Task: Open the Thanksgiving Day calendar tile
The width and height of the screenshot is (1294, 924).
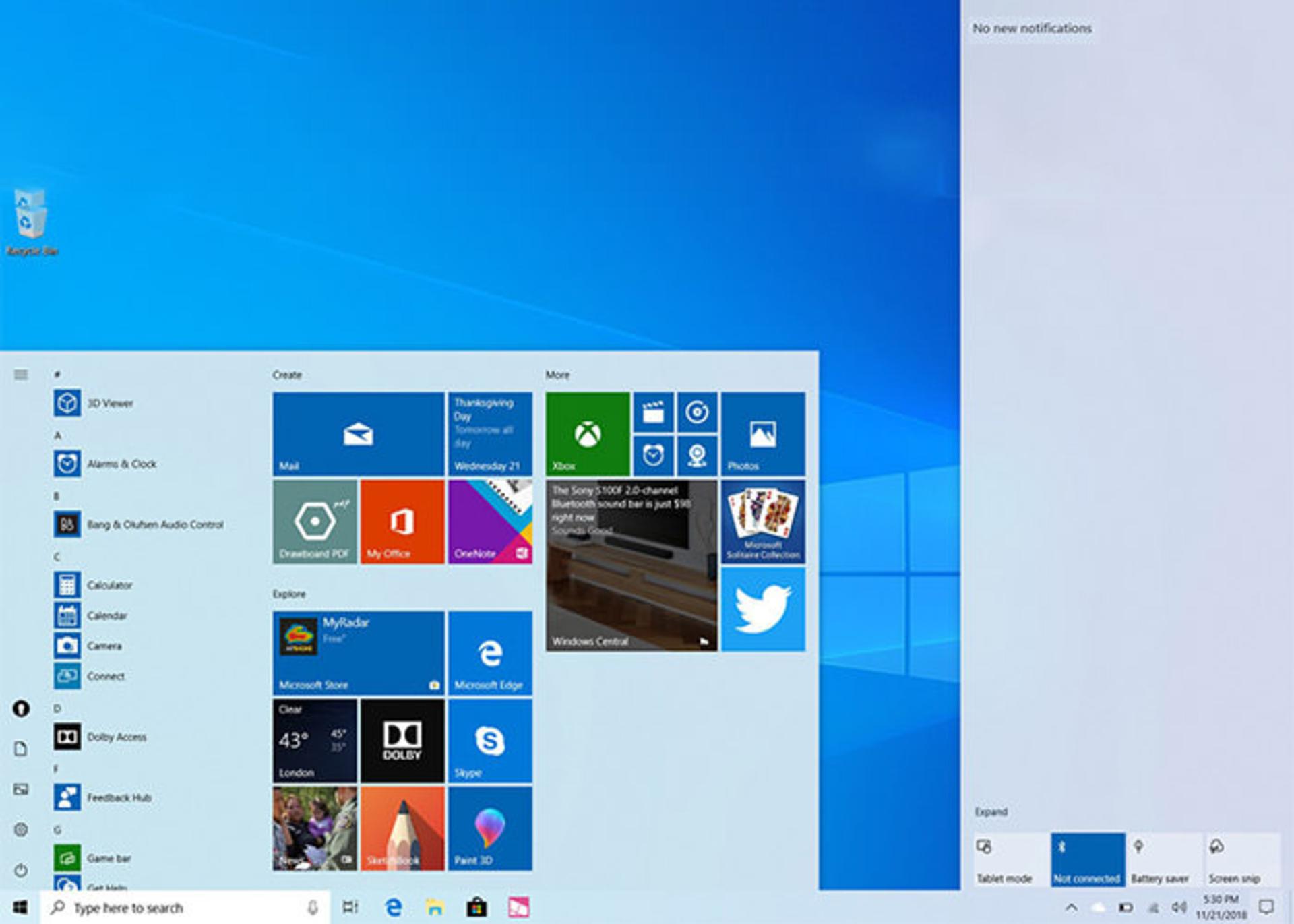Action: point(490,434)
